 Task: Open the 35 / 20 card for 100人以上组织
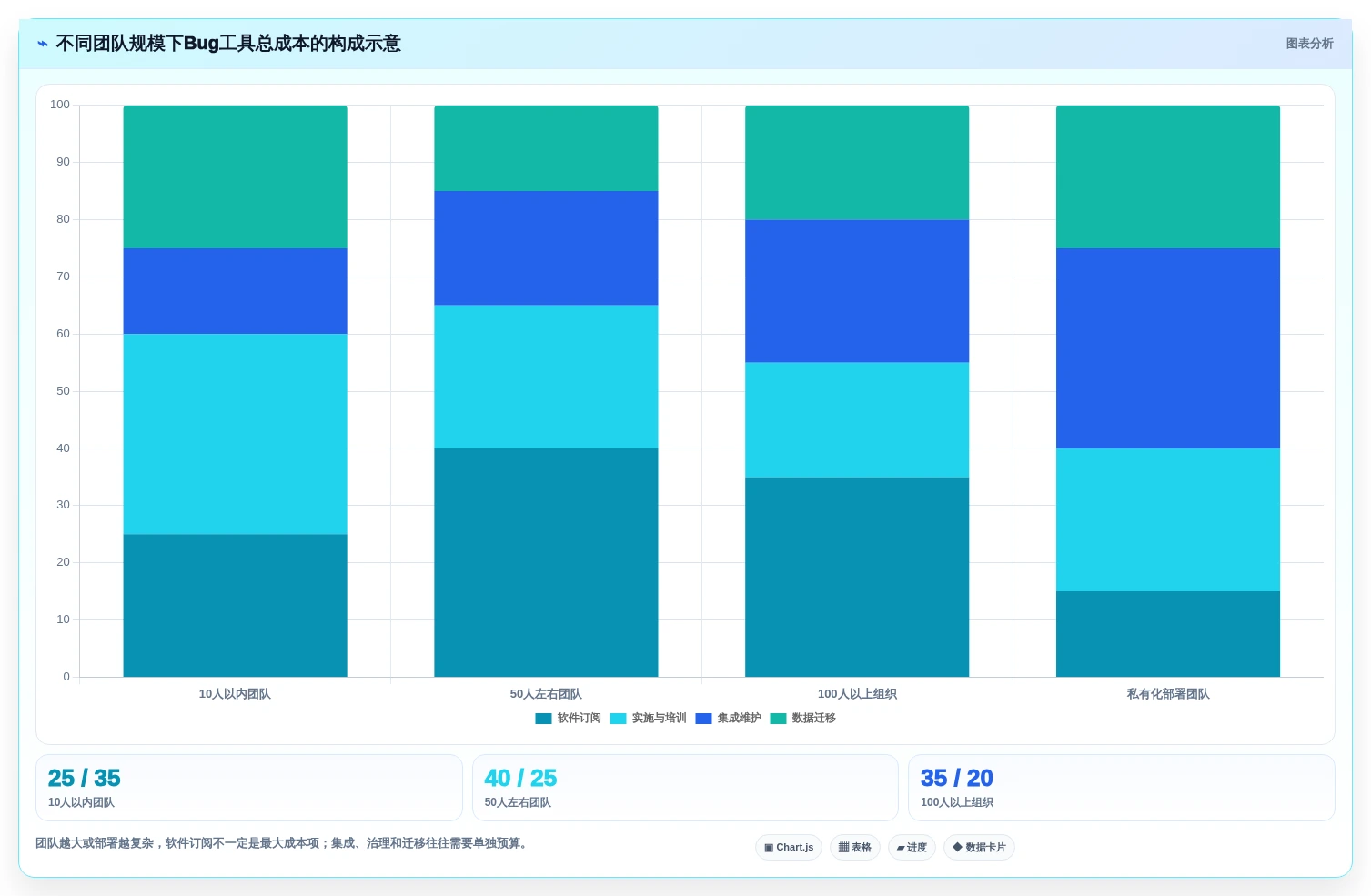(x=1122, y=788)
